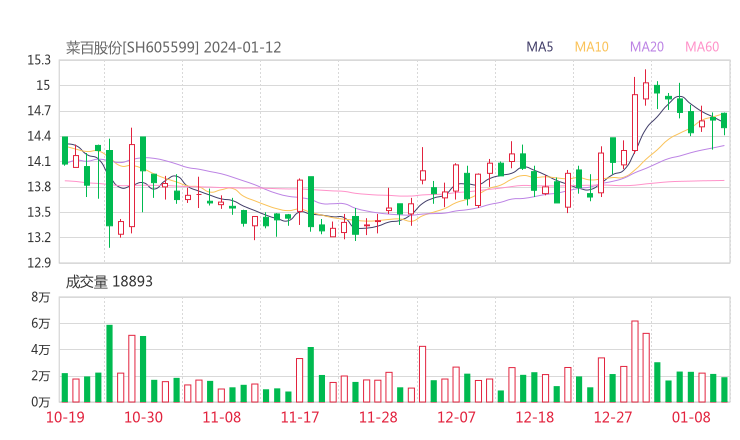Click the 0万 volume axis label
The image size is (740, 440).
point(41,402)
